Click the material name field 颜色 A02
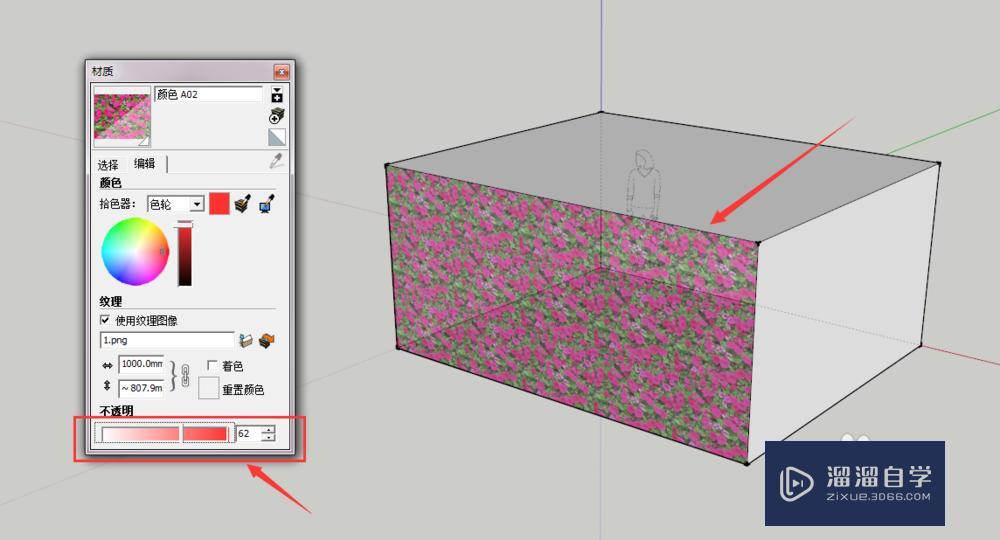1000x540 pixels. coord(209,94)
